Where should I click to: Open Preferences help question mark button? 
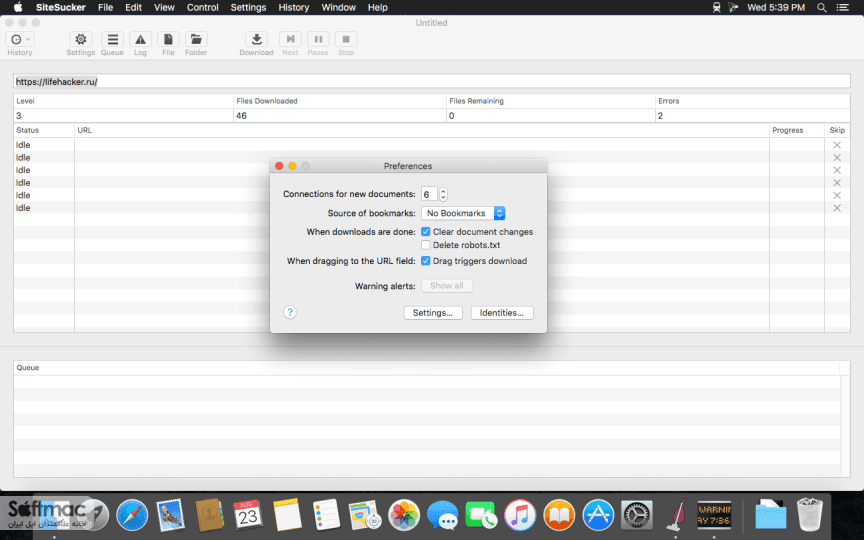tap(290, 312)
